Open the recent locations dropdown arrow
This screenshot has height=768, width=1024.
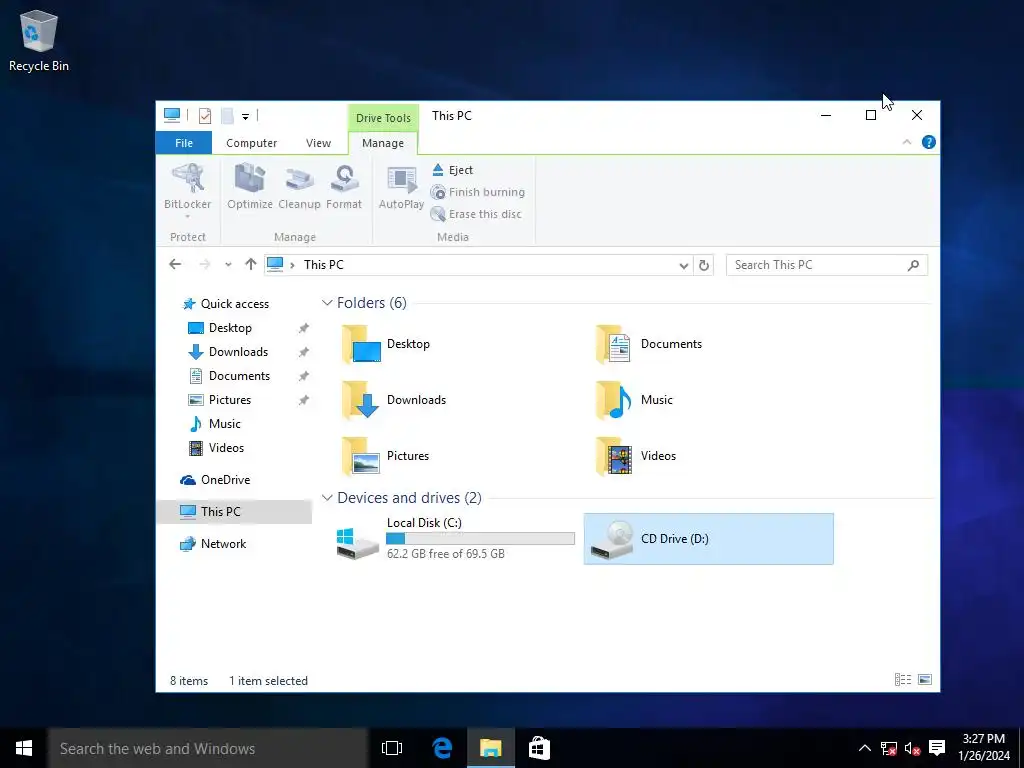(x=228, y=264)
